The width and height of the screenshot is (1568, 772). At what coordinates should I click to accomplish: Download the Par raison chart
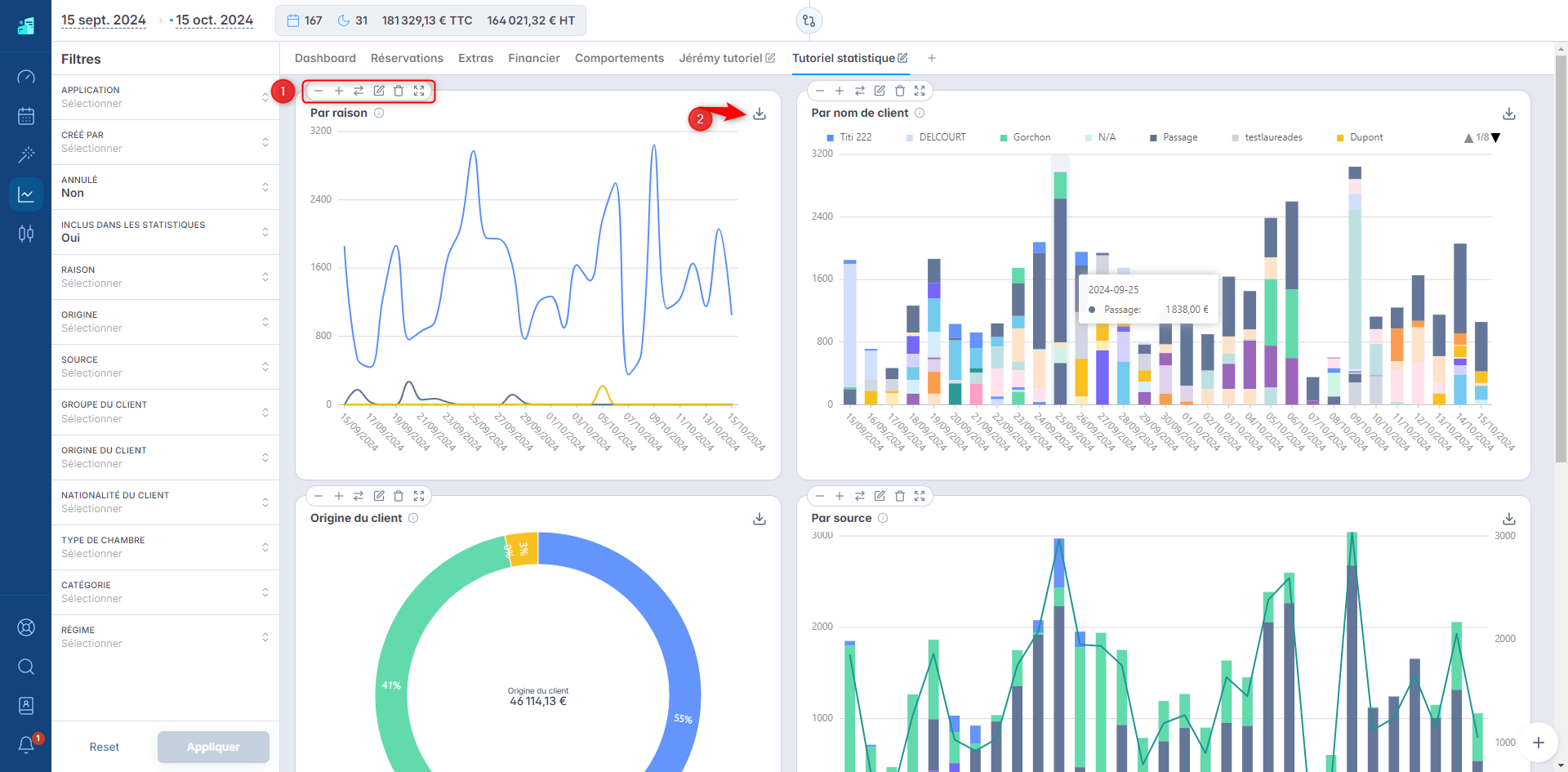(759, 114)
